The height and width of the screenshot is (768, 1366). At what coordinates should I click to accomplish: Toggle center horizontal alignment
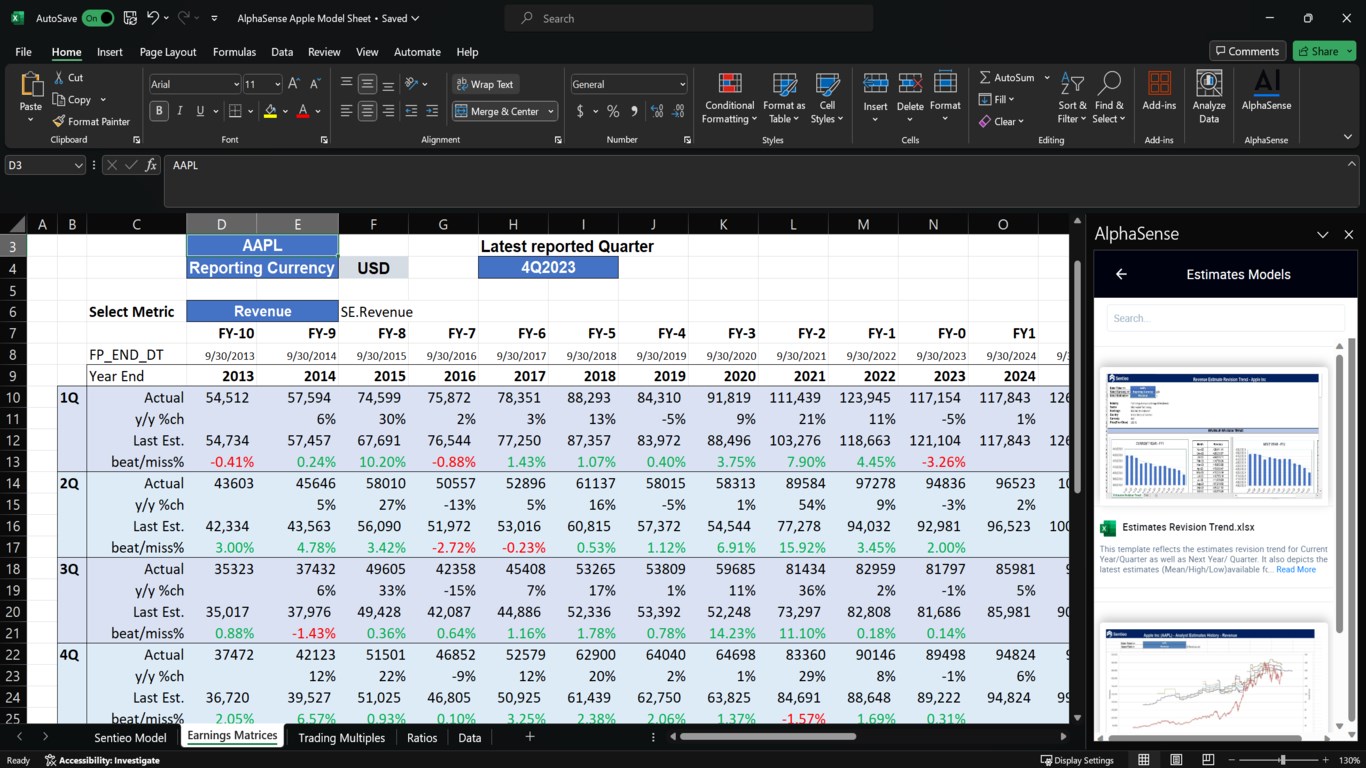pos(368,111)
